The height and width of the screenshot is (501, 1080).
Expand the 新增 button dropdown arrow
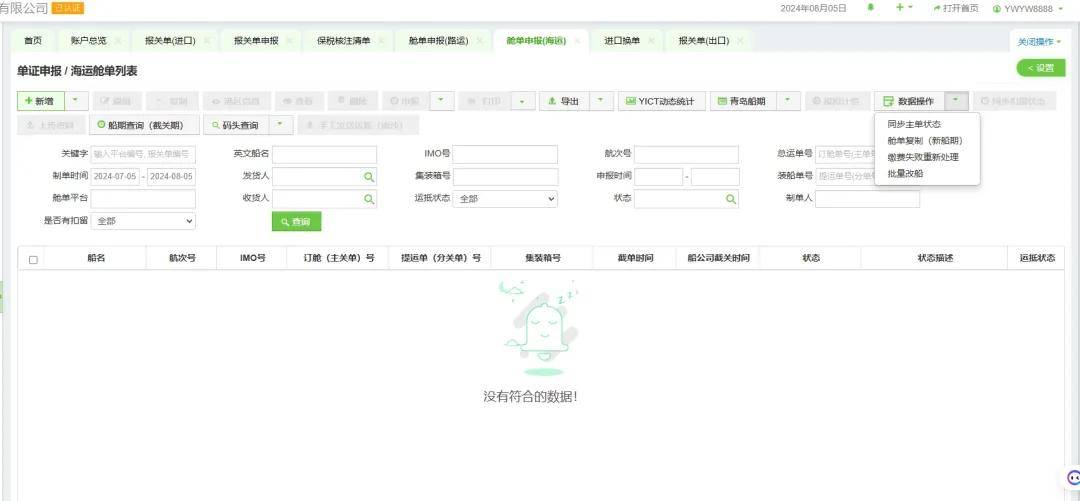coord(75,101)
